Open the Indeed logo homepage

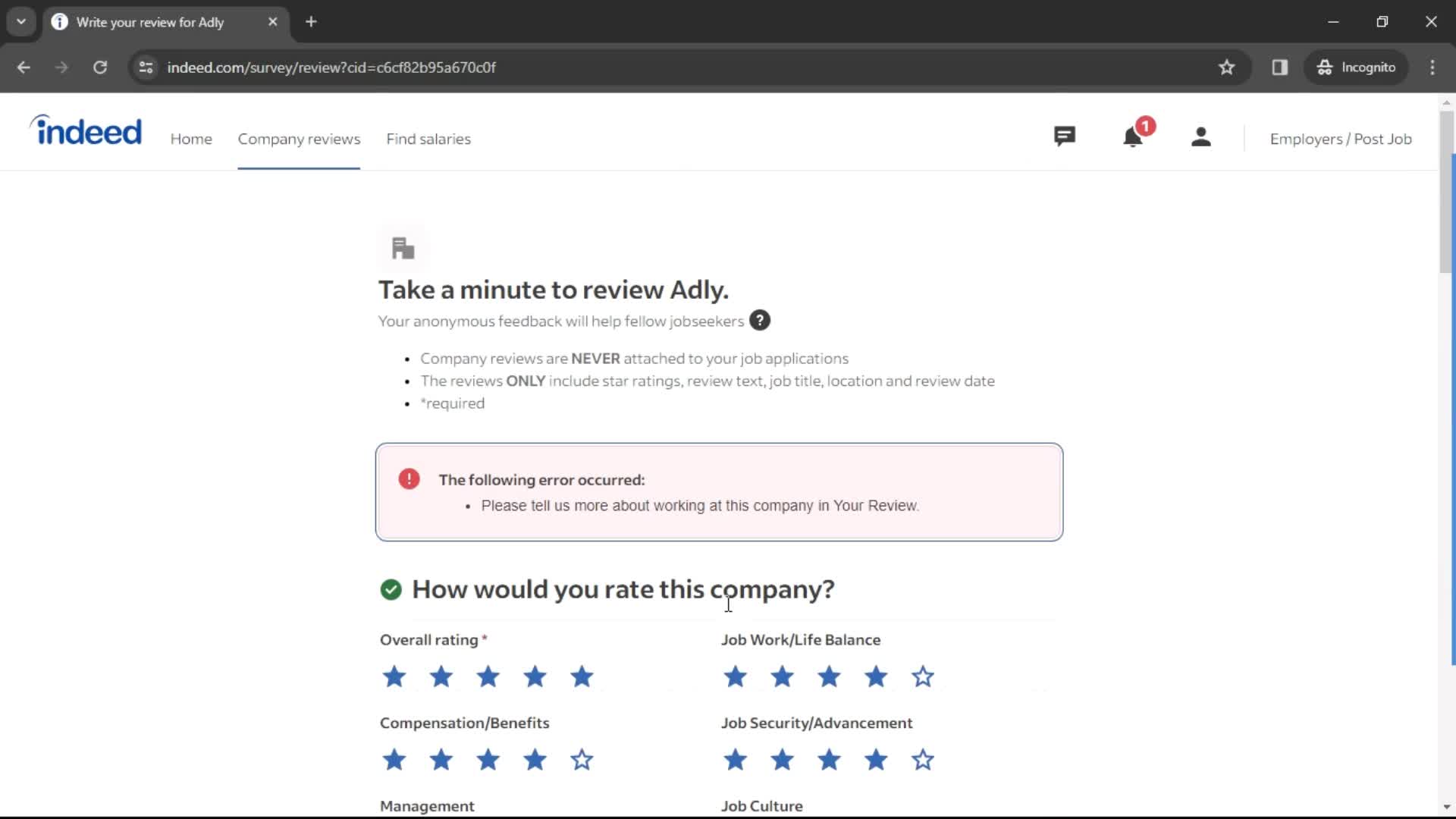click(86, 130)
